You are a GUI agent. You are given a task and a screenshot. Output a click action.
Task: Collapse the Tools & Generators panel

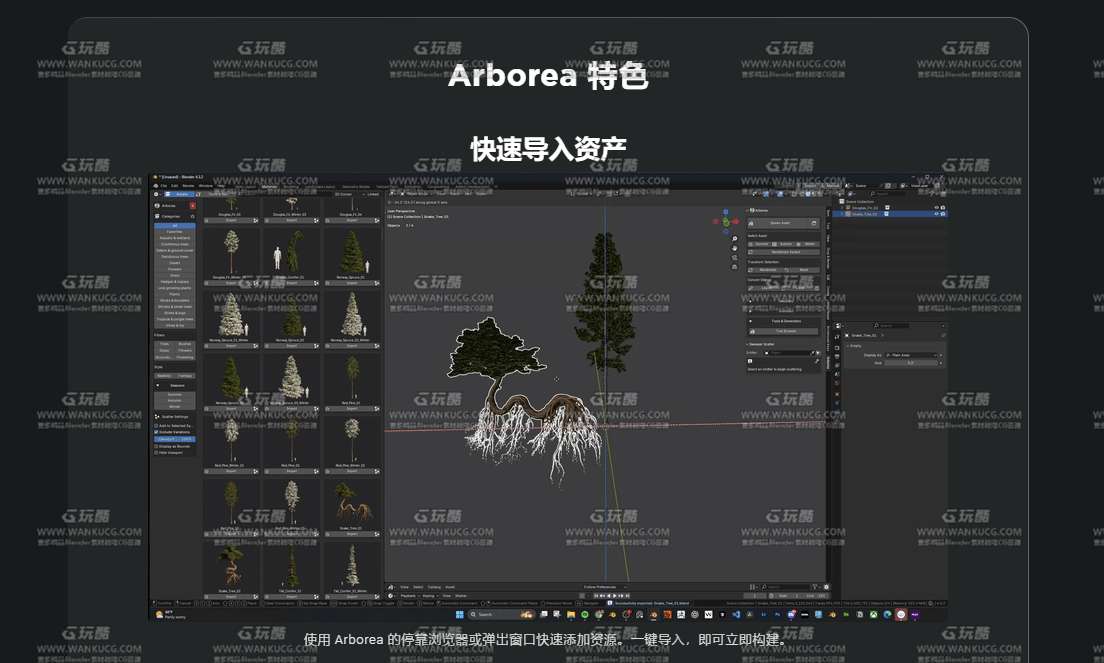click(751, 321)
